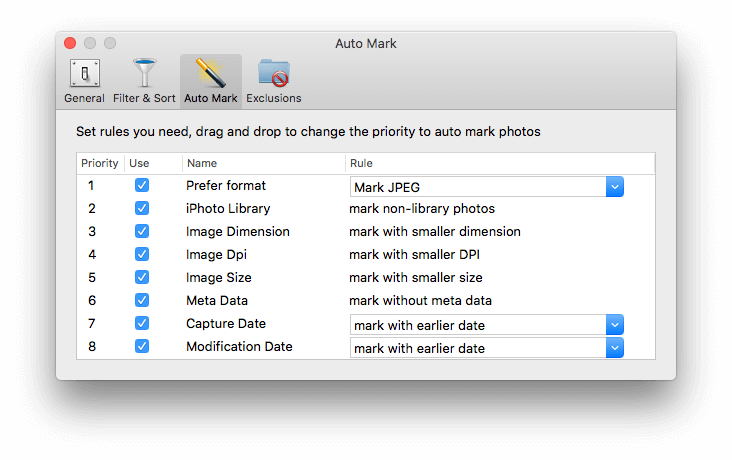The width and height of the screenshot is (732, 460).
Task: Click 'mark with smaller size' rule text
Action: tap(415, 277)
